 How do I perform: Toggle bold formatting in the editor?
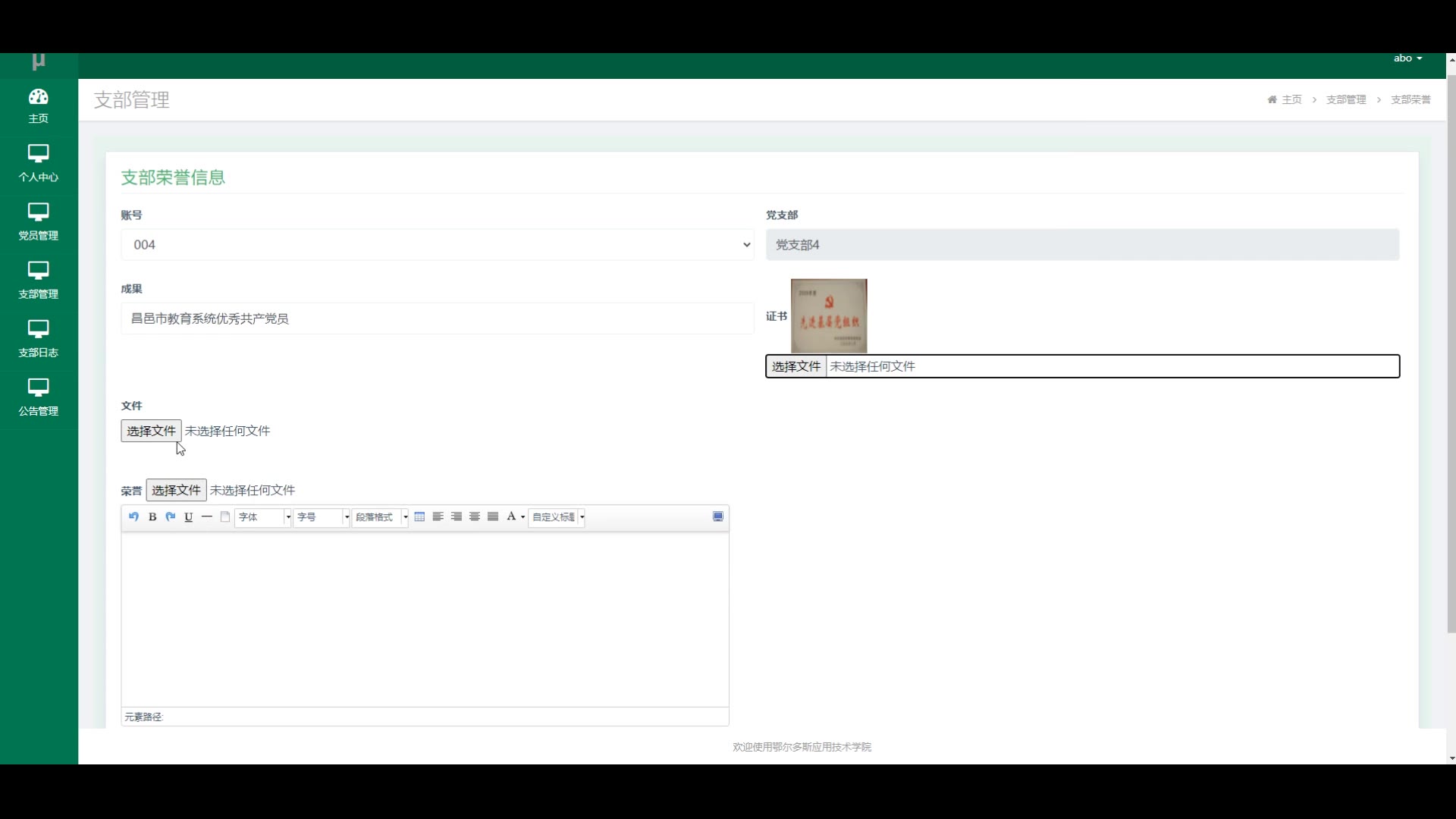(x=152, y=517)
